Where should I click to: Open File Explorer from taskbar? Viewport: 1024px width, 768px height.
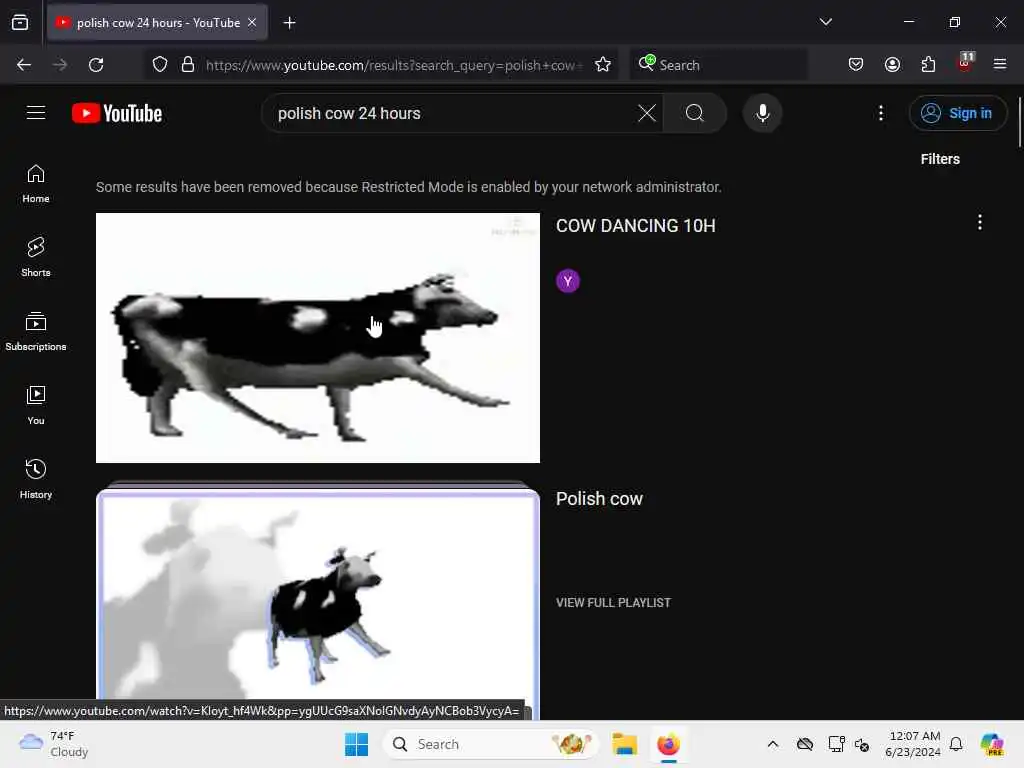tap(624, 744)
